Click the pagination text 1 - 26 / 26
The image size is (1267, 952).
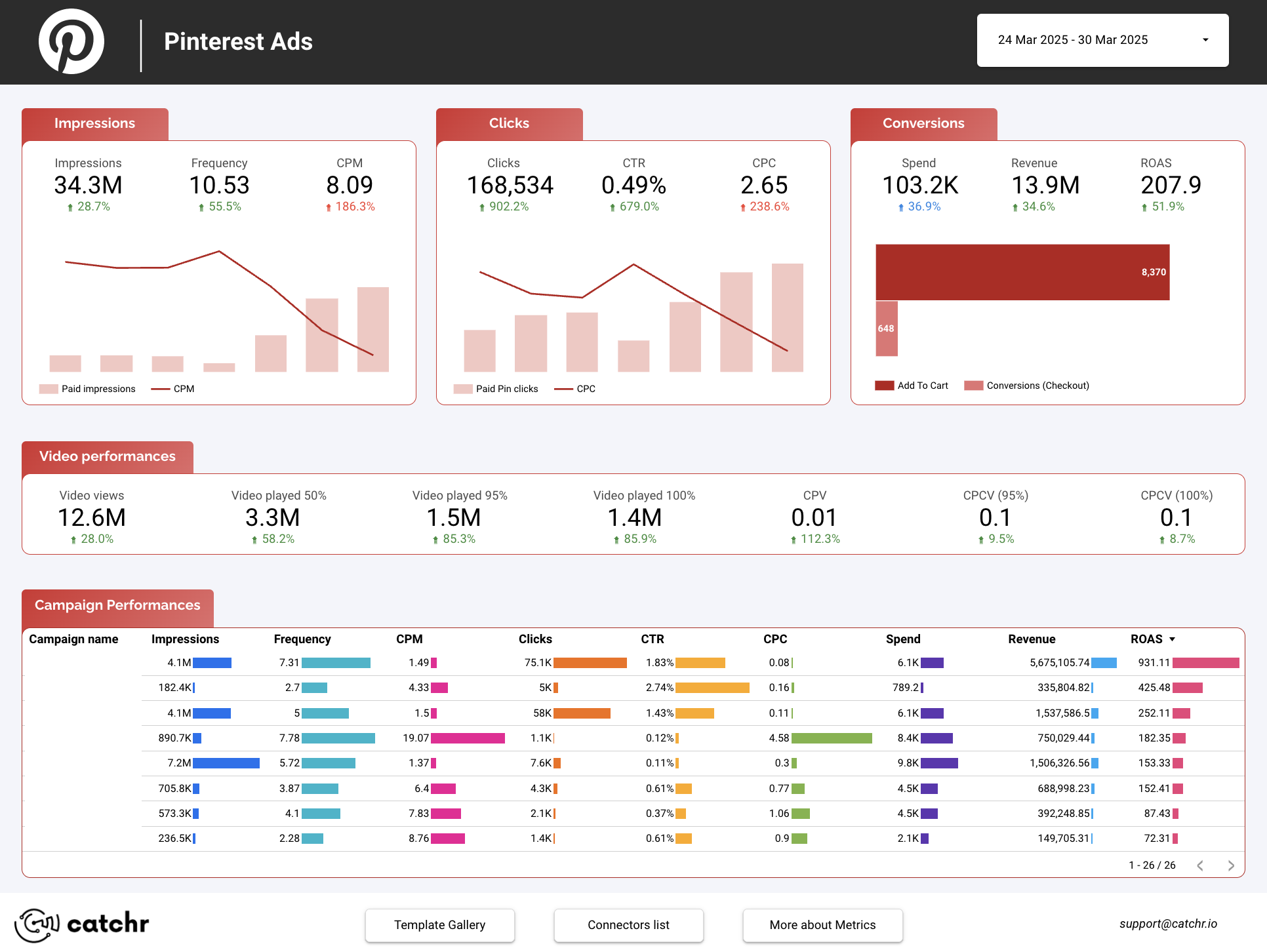(1152, 865)
